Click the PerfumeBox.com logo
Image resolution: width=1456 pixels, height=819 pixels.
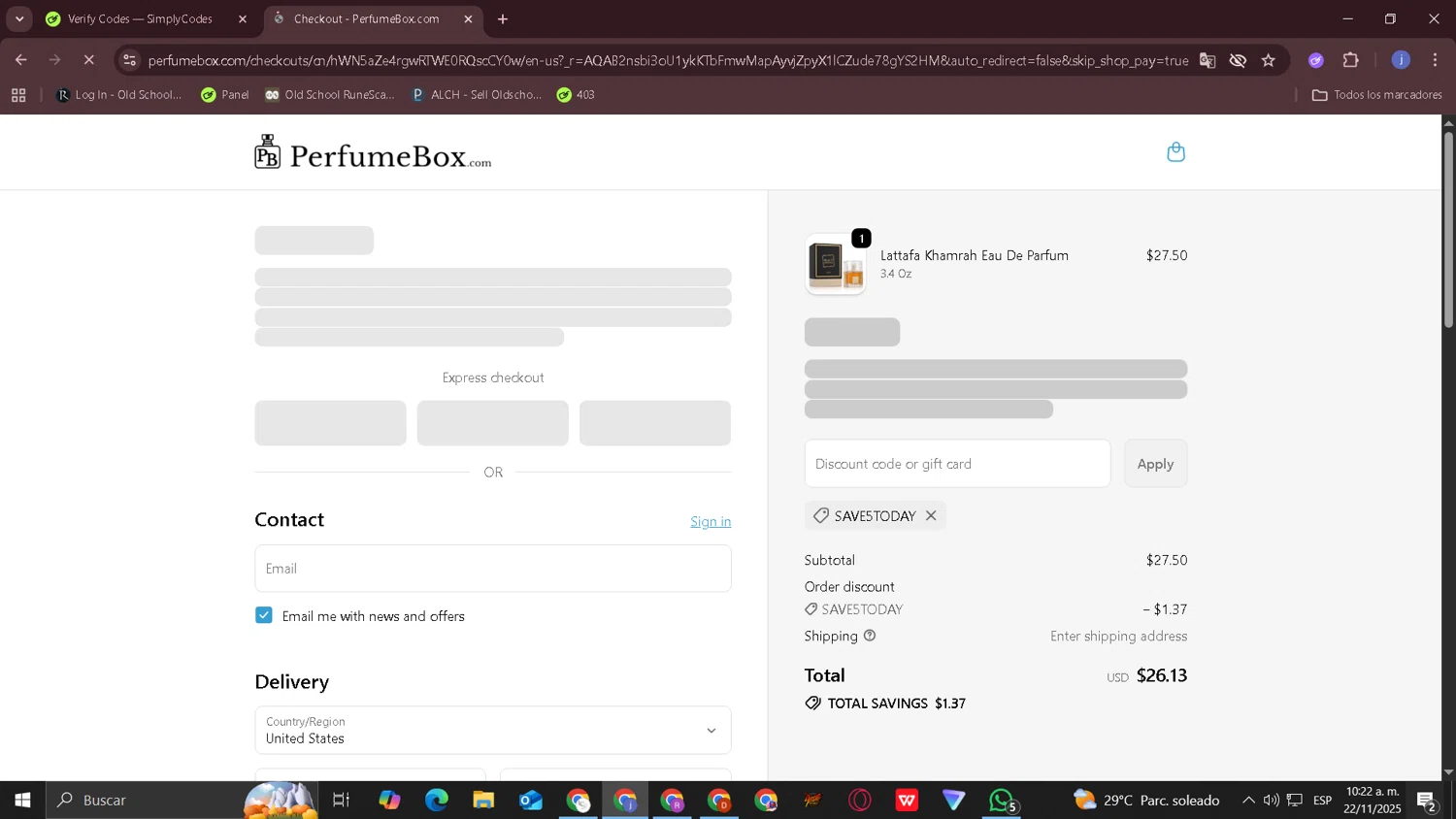click(373, 153)
